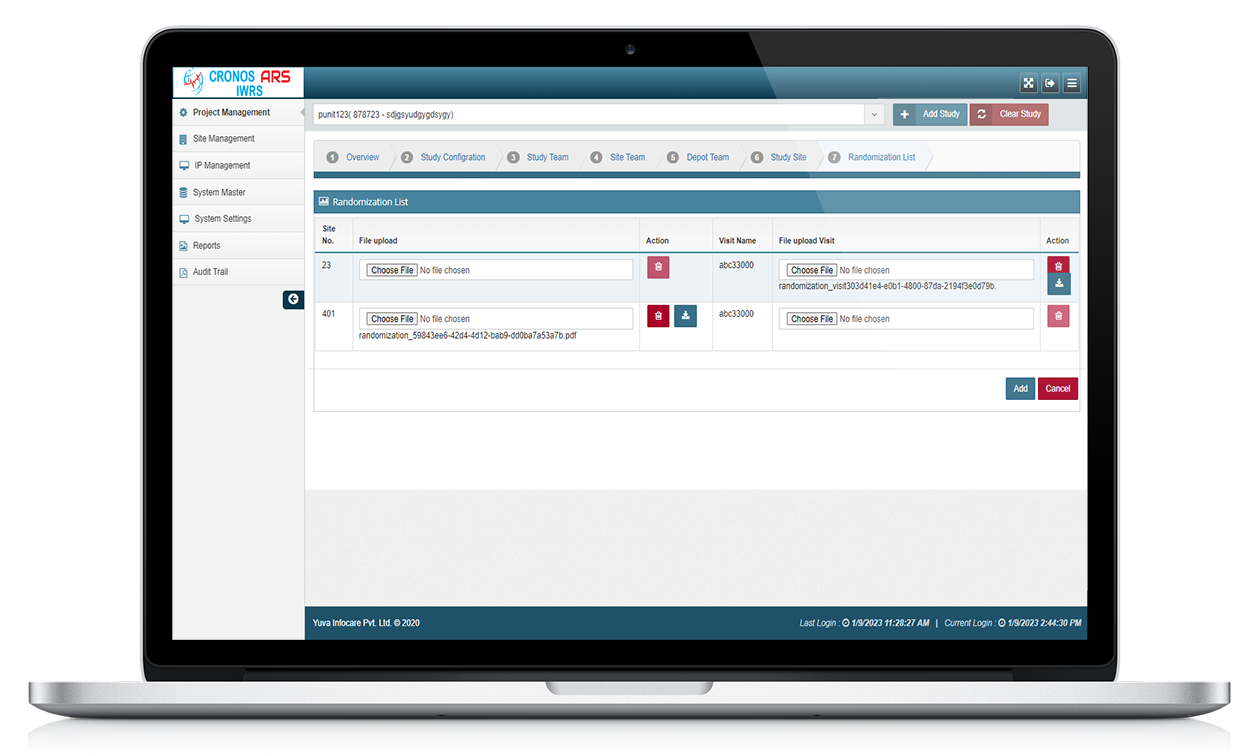Open the Project Management sidebar section
The image size is (1260, 756).
point(231,113)
